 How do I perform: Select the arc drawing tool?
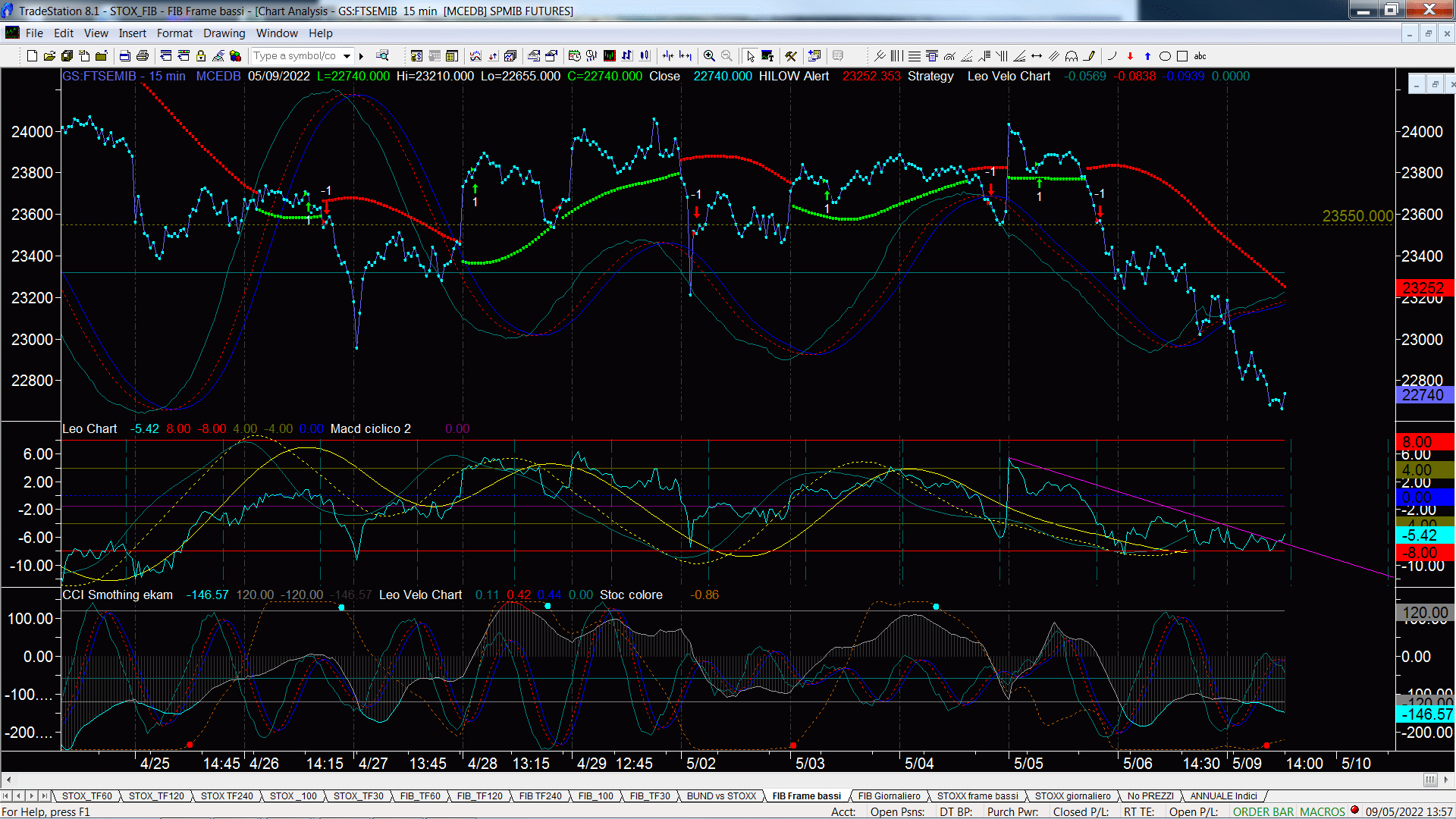point(1112,56)
